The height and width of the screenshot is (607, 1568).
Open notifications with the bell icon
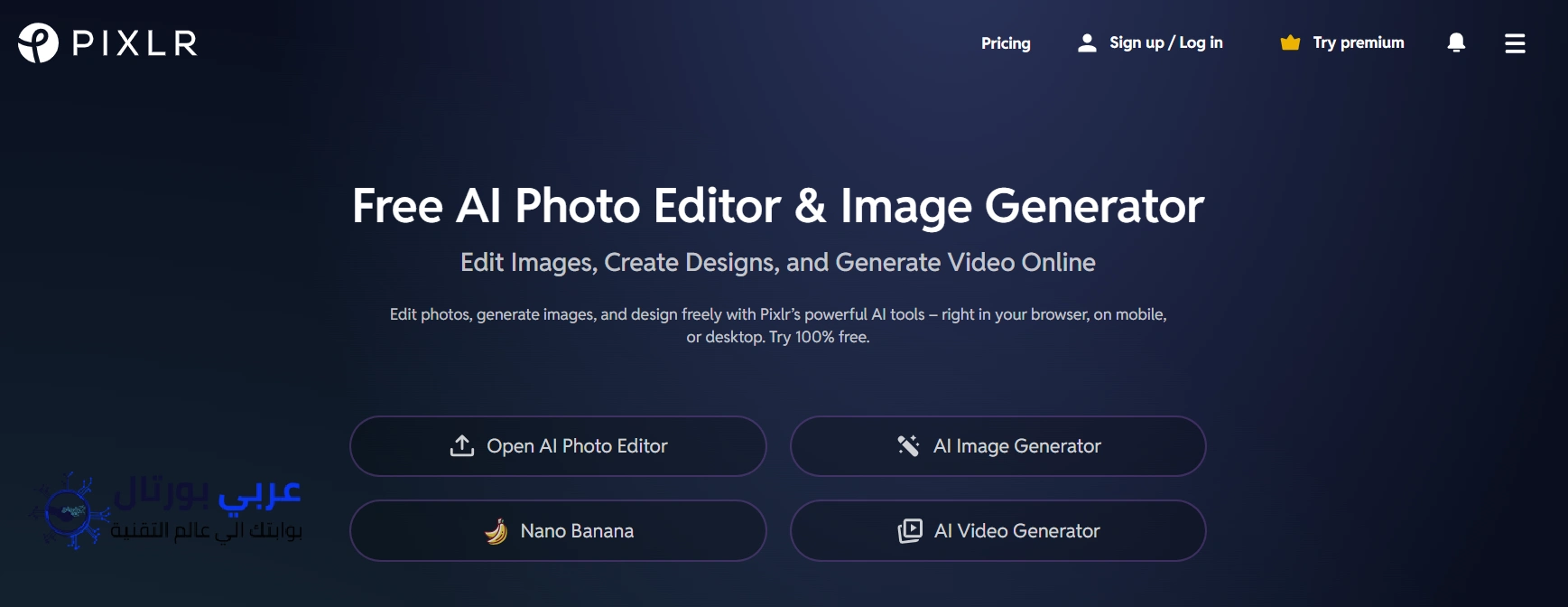coord(1456,42)
